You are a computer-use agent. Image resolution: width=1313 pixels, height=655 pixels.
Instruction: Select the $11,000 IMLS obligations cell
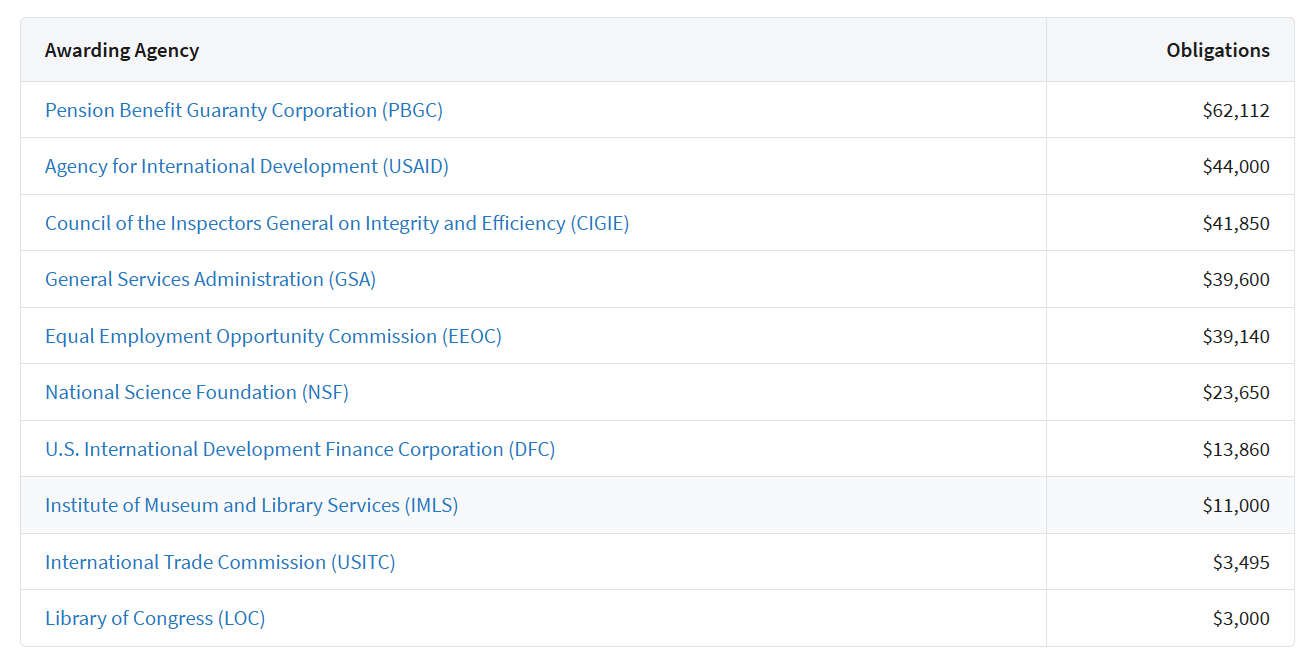pyautogui.click(x=1235, y=506)
